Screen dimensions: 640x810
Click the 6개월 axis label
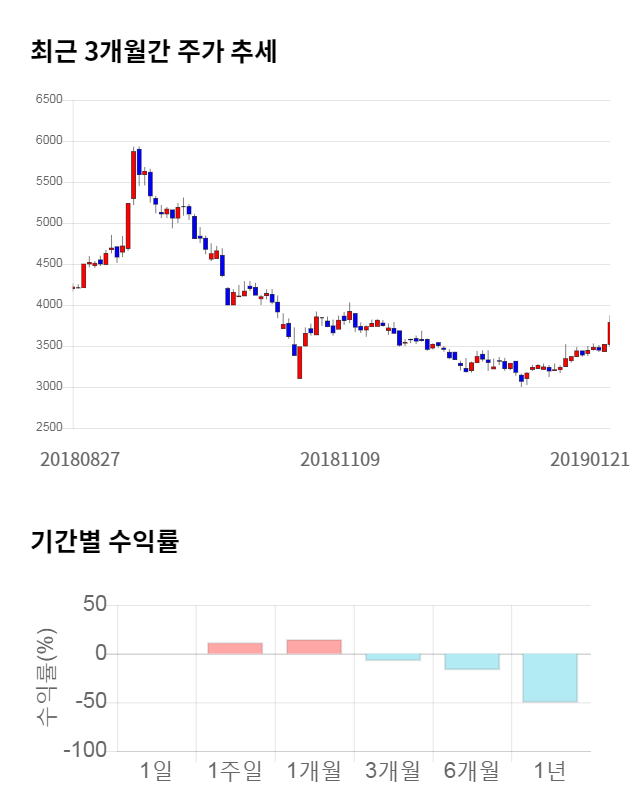click(x=472, y=771)
